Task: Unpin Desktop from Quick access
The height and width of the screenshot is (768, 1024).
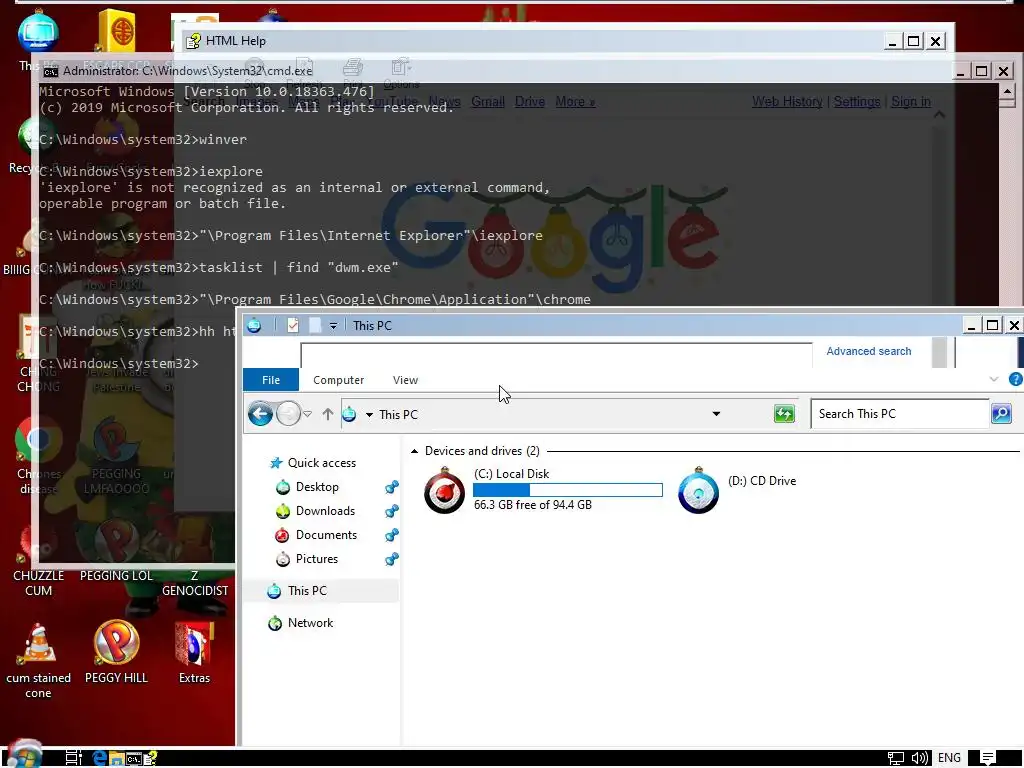Action: pyautogui.click(x=392, y=487)
